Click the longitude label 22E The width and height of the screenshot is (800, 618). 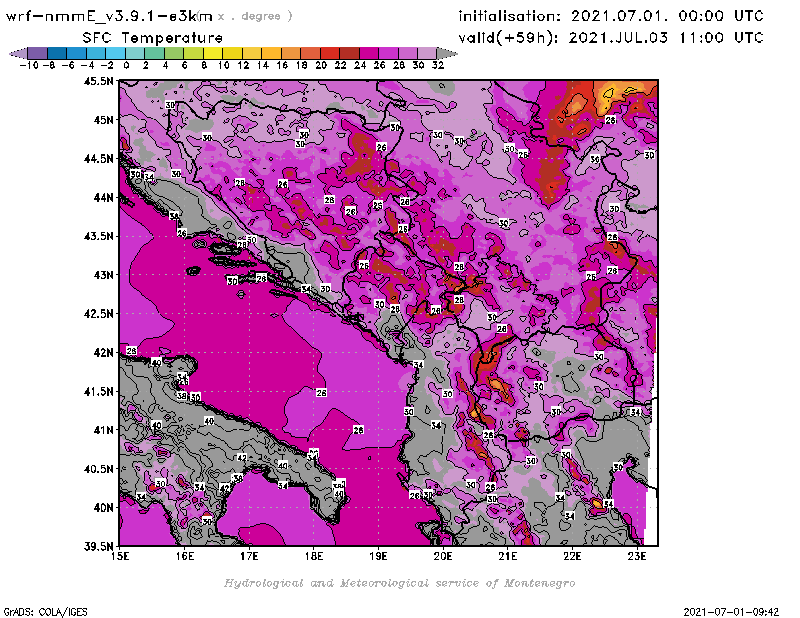pyautogui.click(x=572, y=556)
